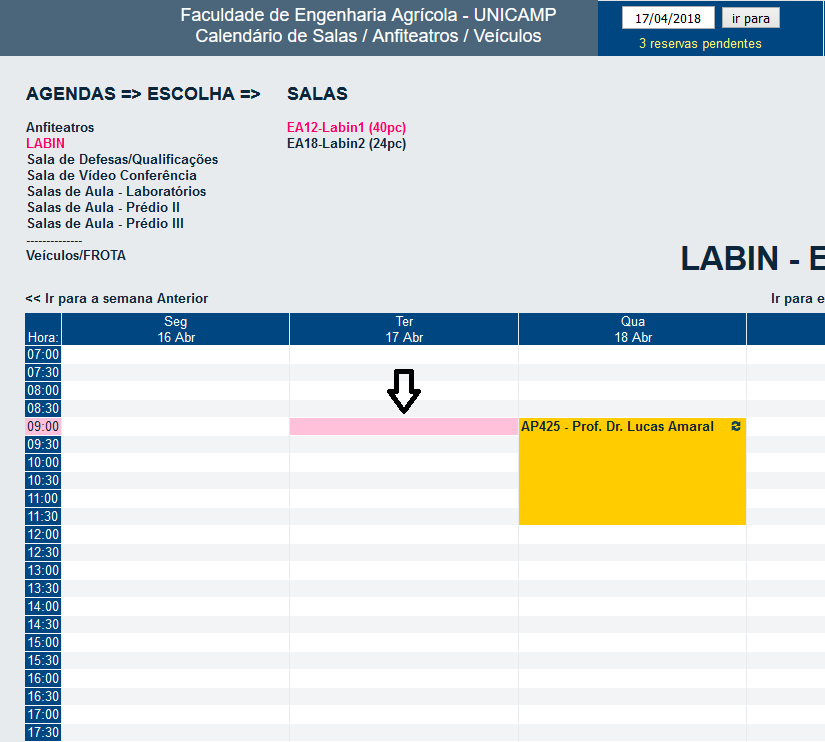Open Salas de Aula - Prédio II
Image resolution: width=825 pixels, height=742 pixels.
tap(103, 207)
